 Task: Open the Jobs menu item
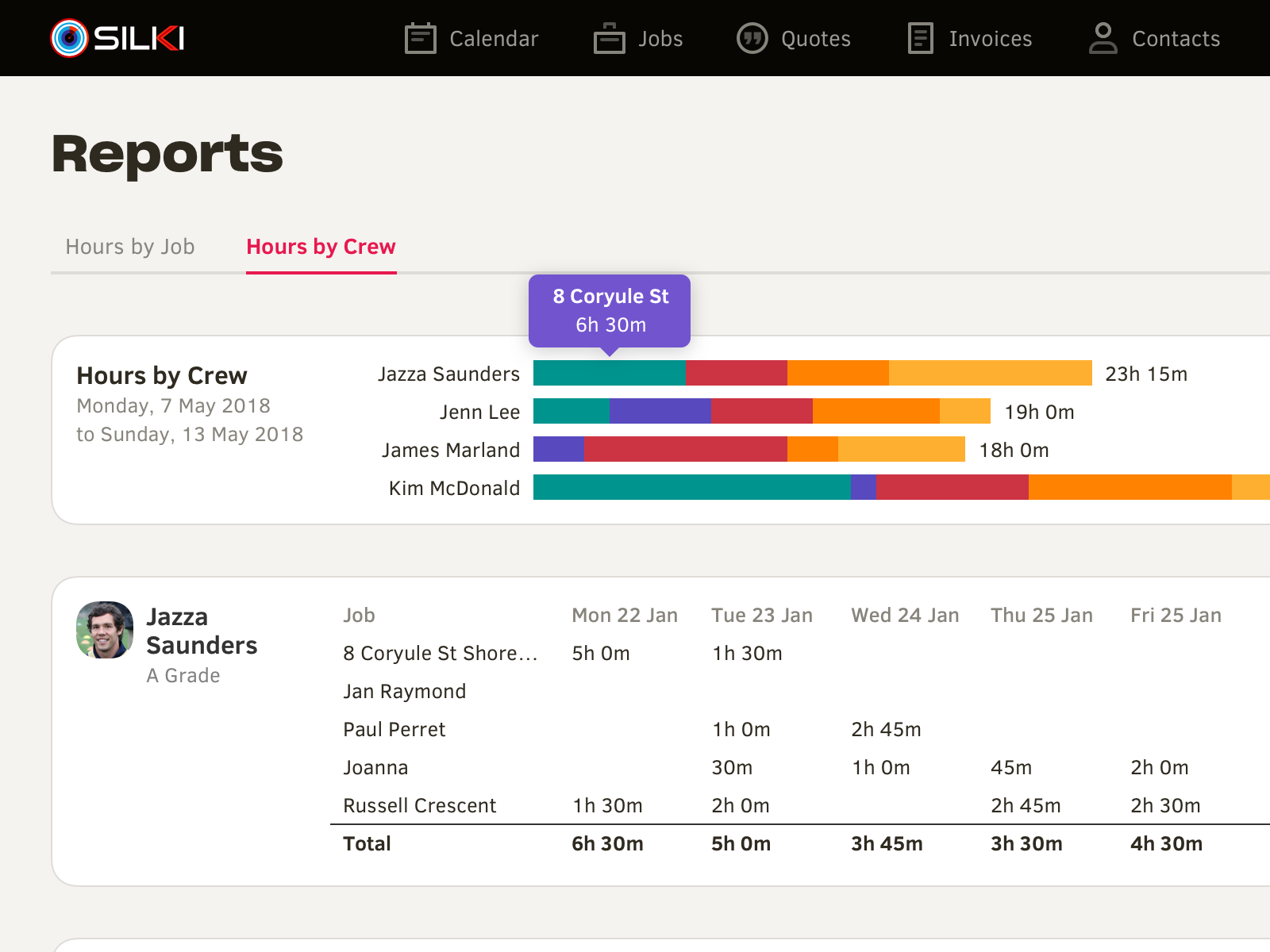tap(638, 38)
